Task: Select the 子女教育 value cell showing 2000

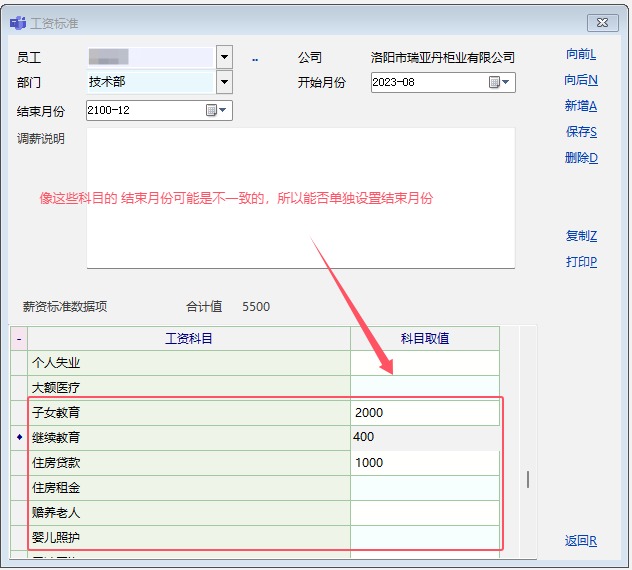Action: point(424,412)
